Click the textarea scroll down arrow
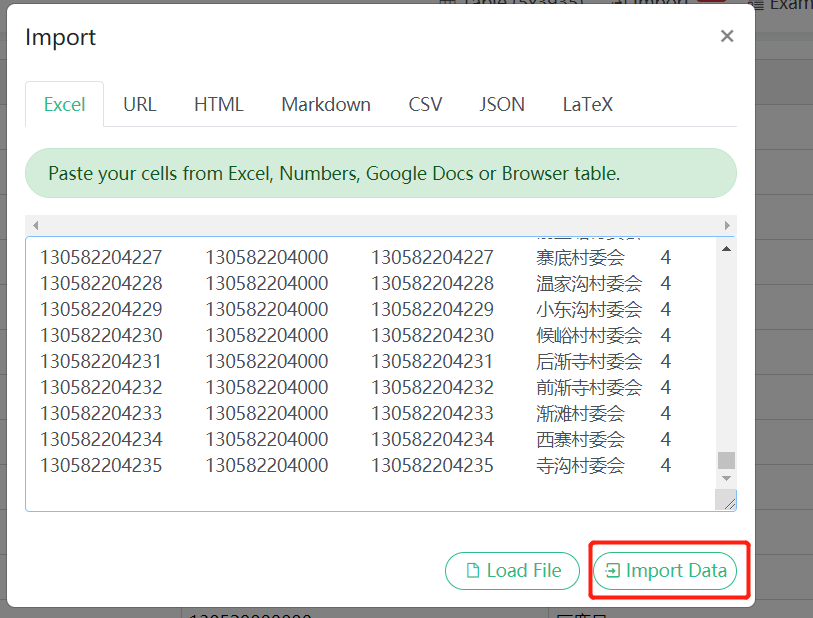 726,479
